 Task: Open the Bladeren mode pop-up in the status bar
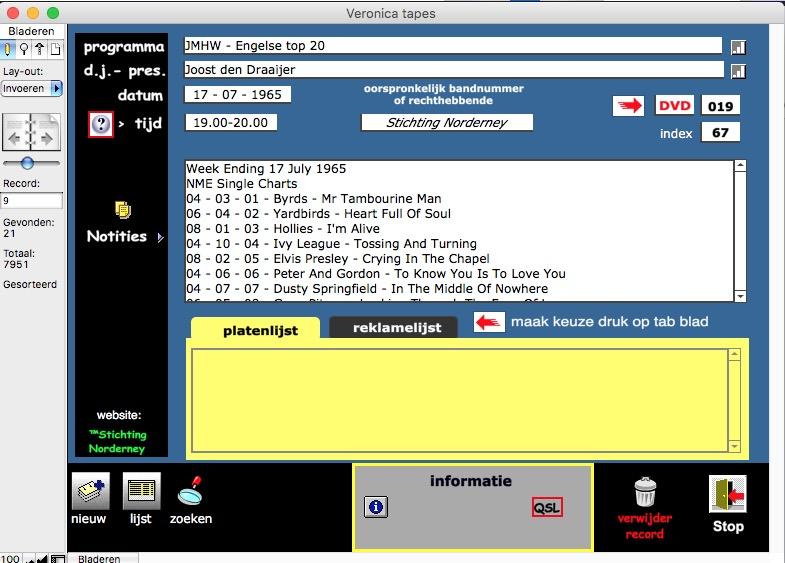click(x=99, y=558)
